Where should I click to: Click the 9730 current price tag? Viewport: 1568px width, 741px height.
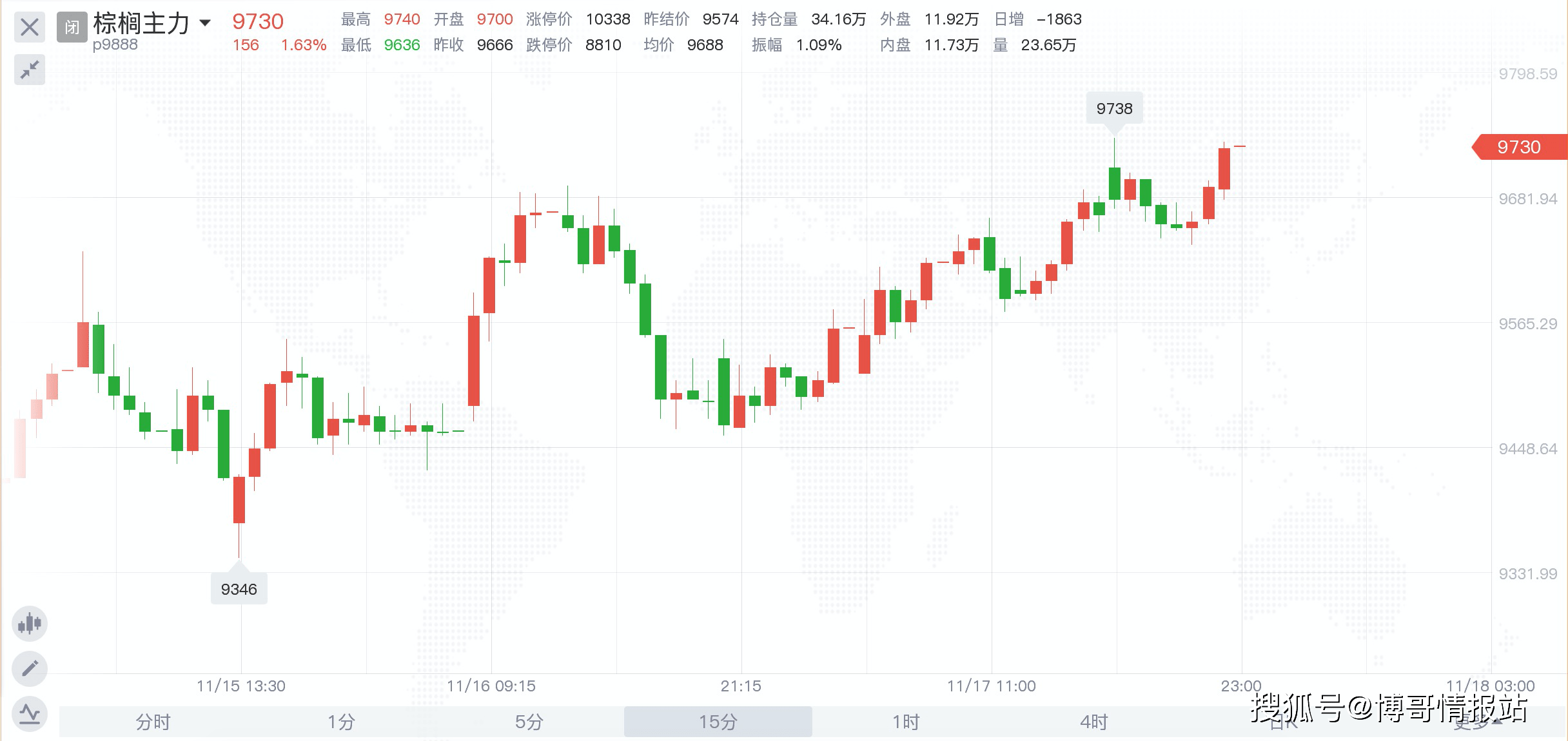click(x=1520, y=147)
